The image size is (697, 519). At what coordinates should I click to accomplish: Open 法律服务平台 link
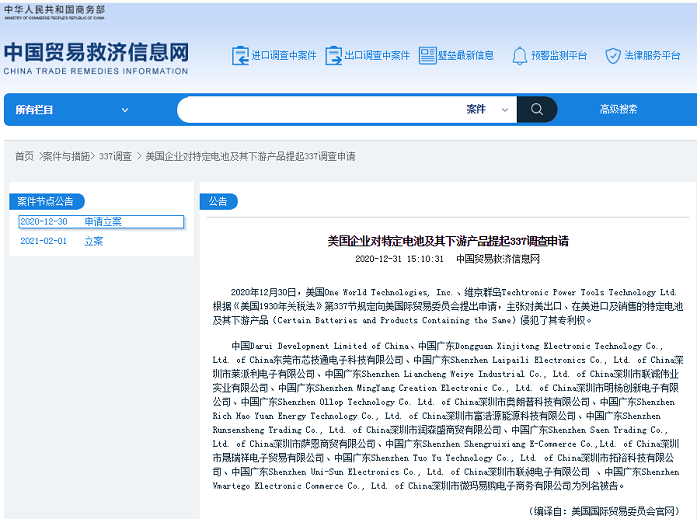652,56
